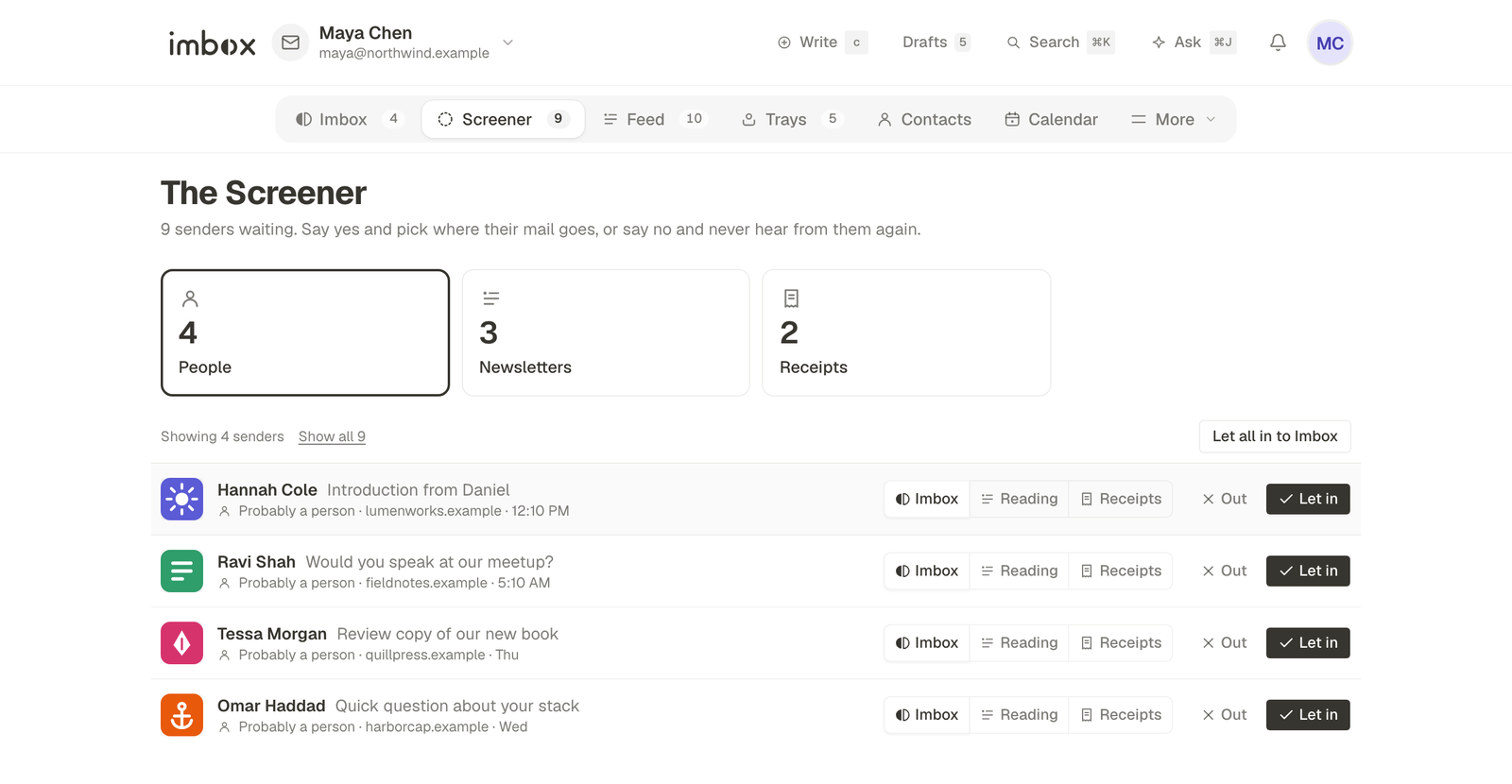
Task: Expand the Maya Chen account switcher chevron
Action: pyautogui.click(x=507, y=43)
